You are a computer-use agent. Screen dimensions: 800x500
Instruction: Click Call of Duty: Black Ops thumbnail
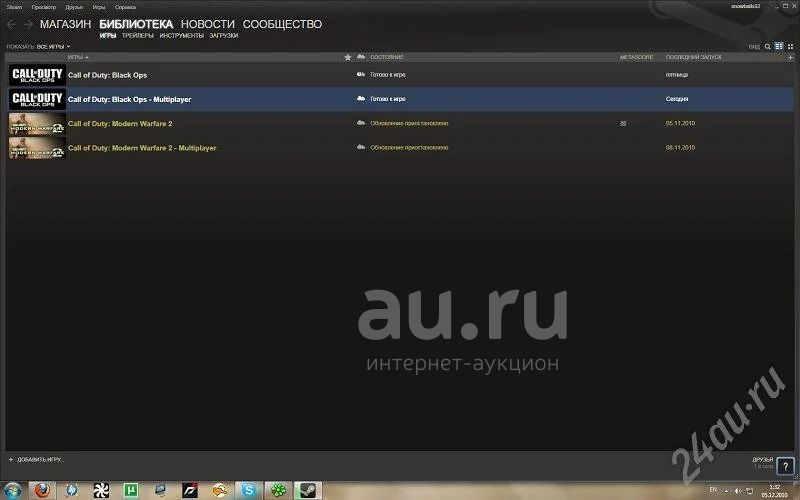(37, 75)
